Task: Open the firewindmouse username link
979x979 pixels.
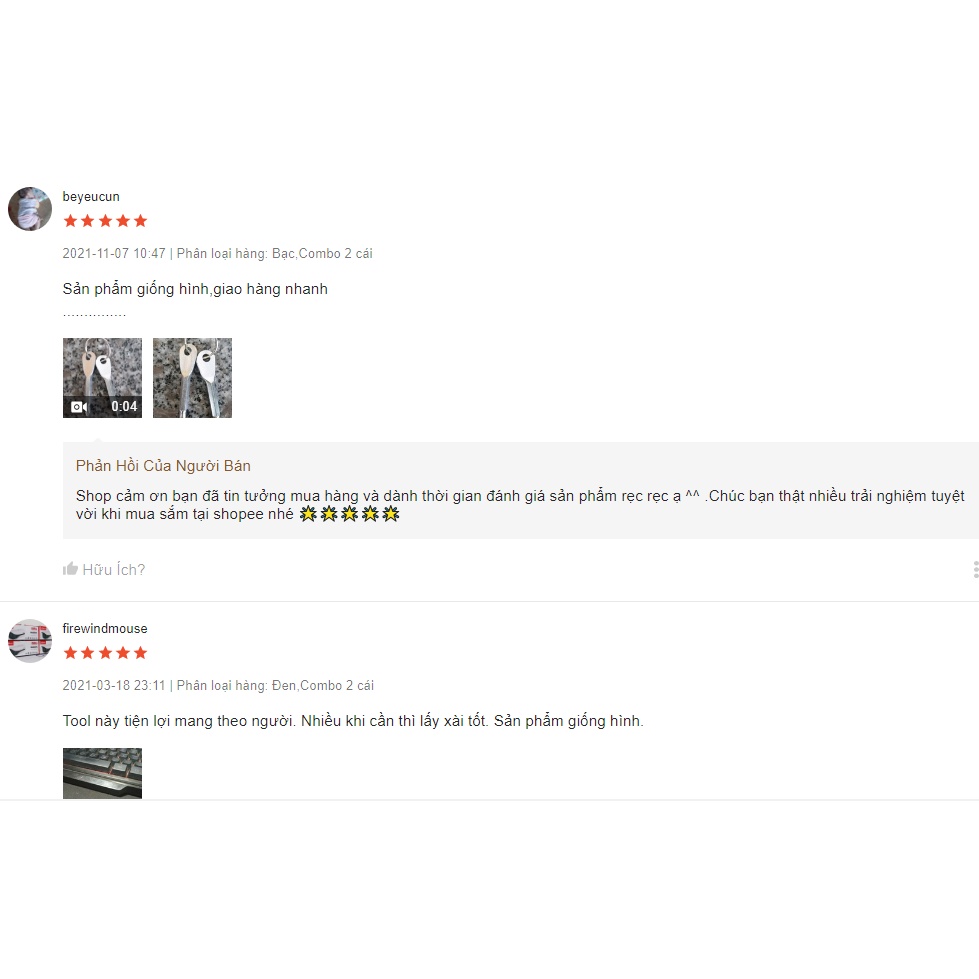Action: 105,629
